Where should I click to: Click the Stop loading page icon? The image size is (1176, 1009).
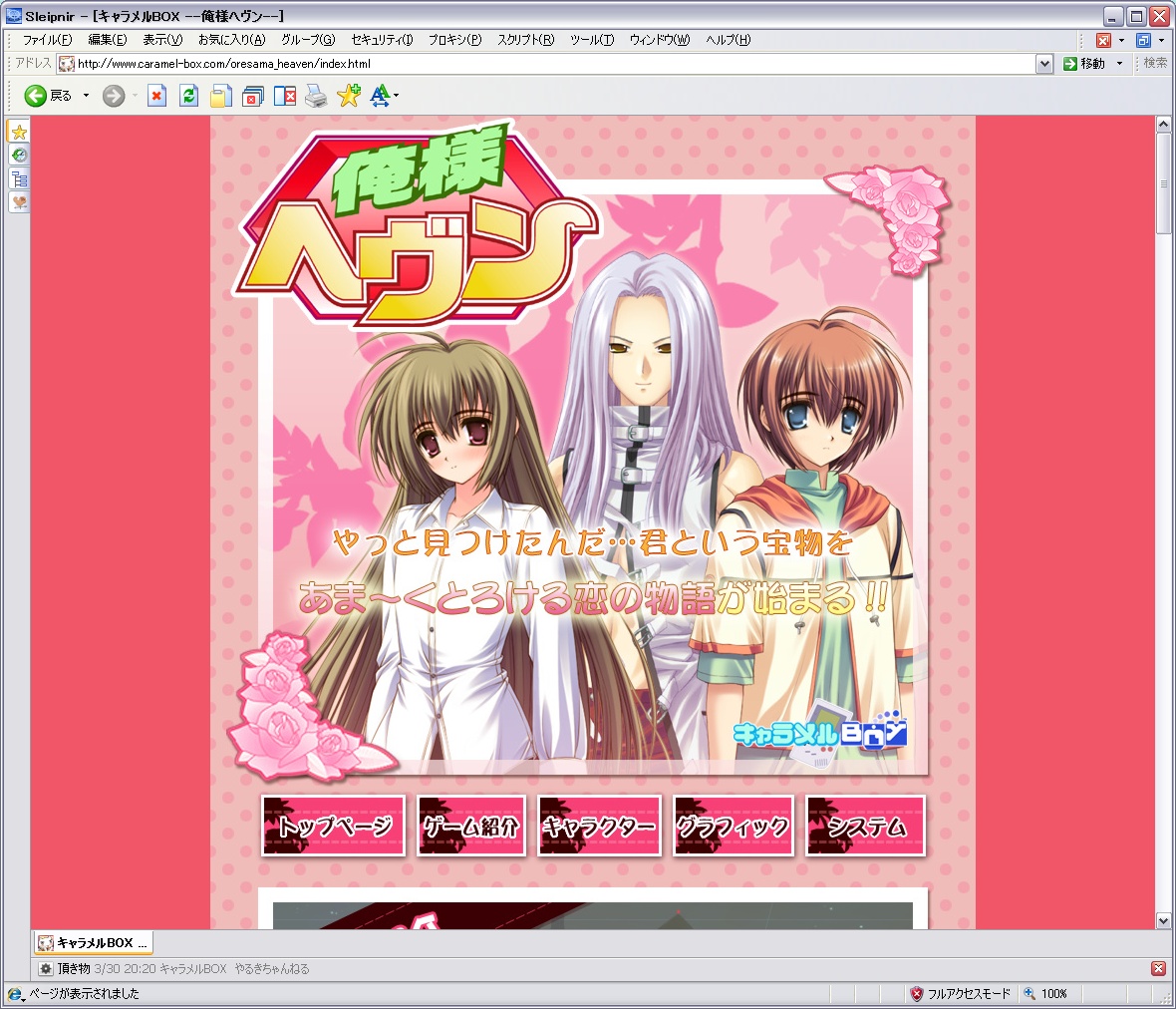pos(156,96)
